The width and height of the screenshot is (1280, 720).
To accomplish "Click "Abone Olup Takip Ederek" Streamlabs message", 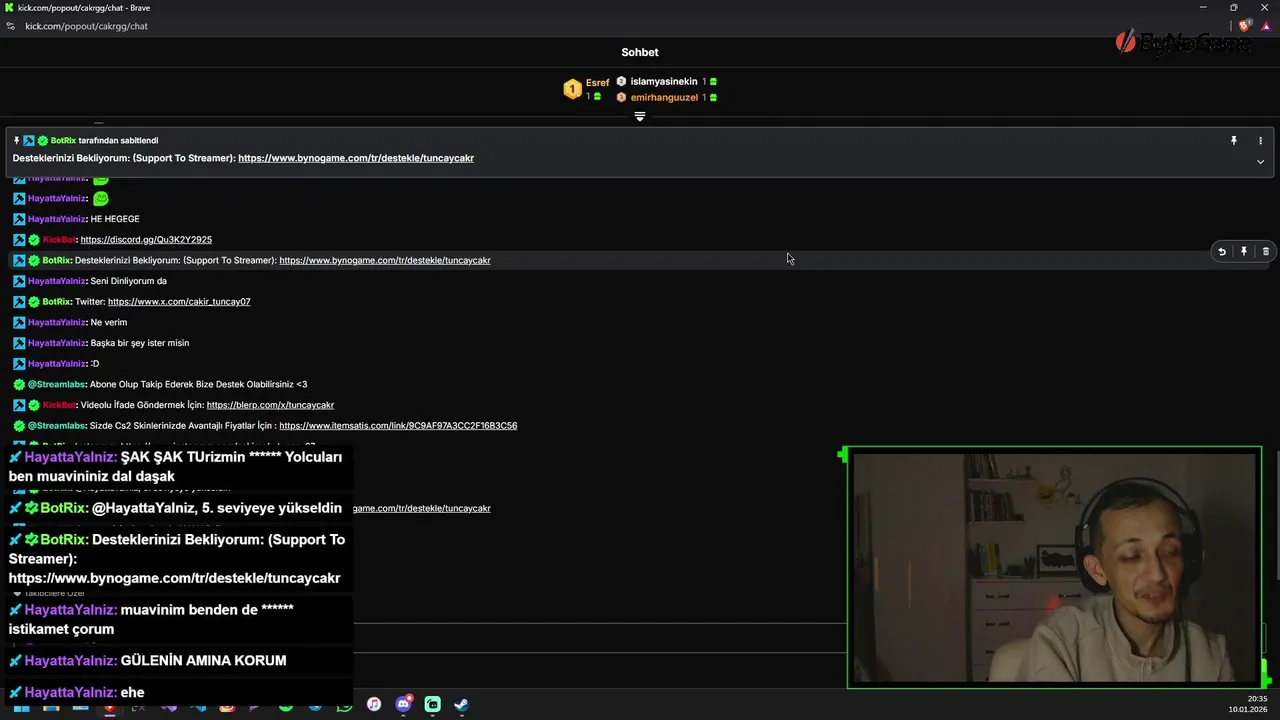I will (x=199, y=385).
